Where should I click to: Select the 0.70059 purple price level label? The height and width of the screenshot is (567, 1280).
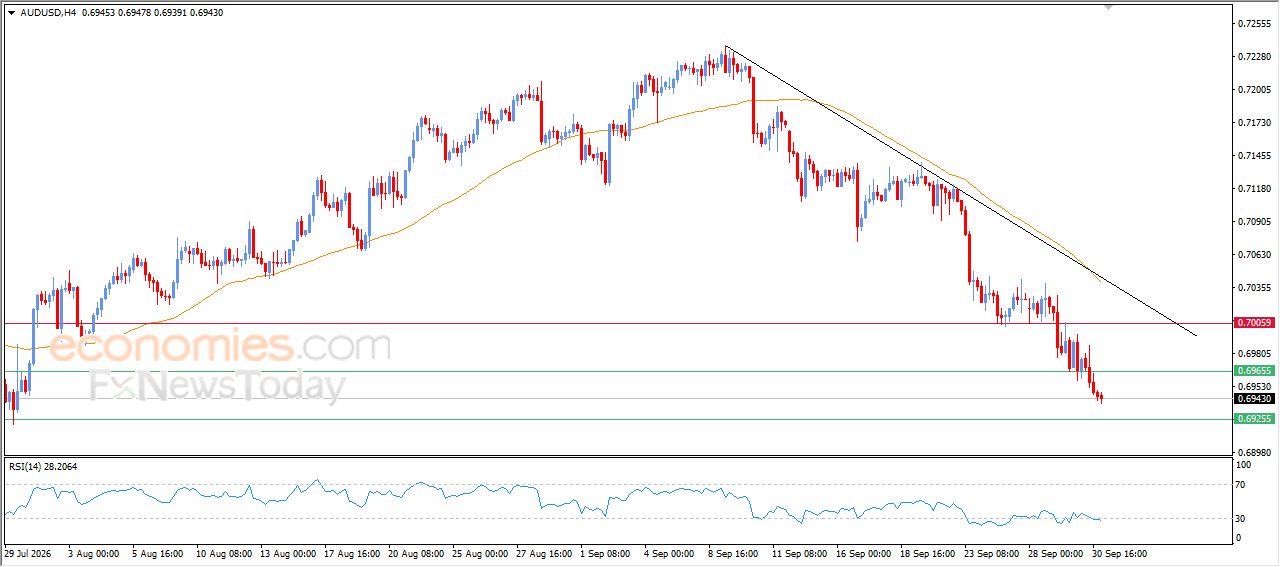1254,323
